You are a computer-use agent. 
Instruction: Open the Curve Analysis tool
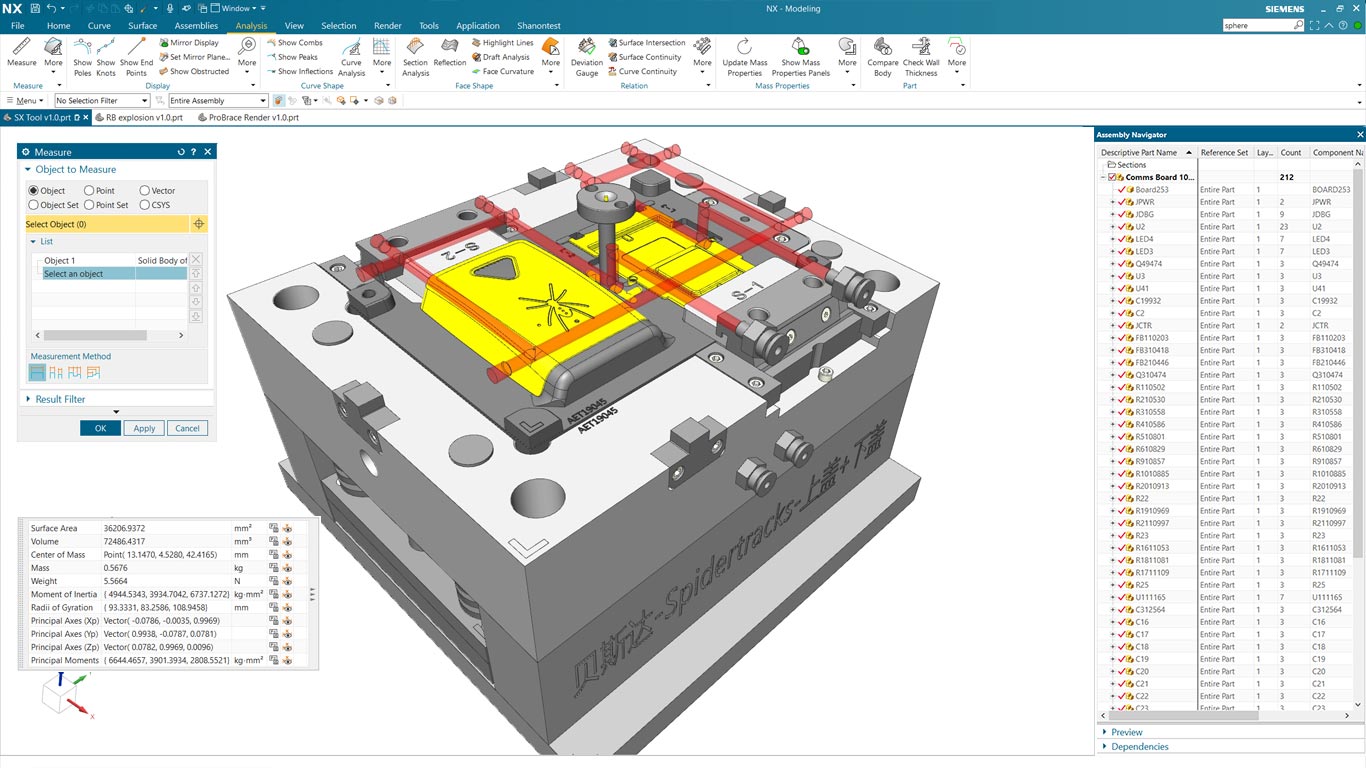351,49
